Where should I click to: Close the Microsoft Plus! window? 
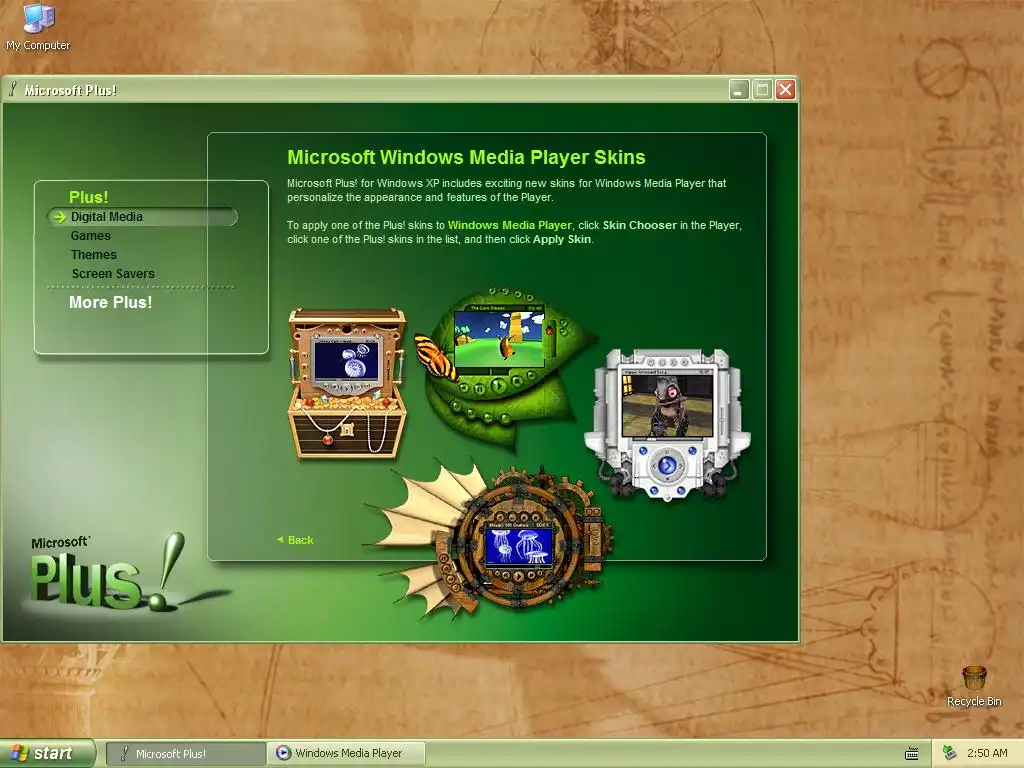[786, 89]
